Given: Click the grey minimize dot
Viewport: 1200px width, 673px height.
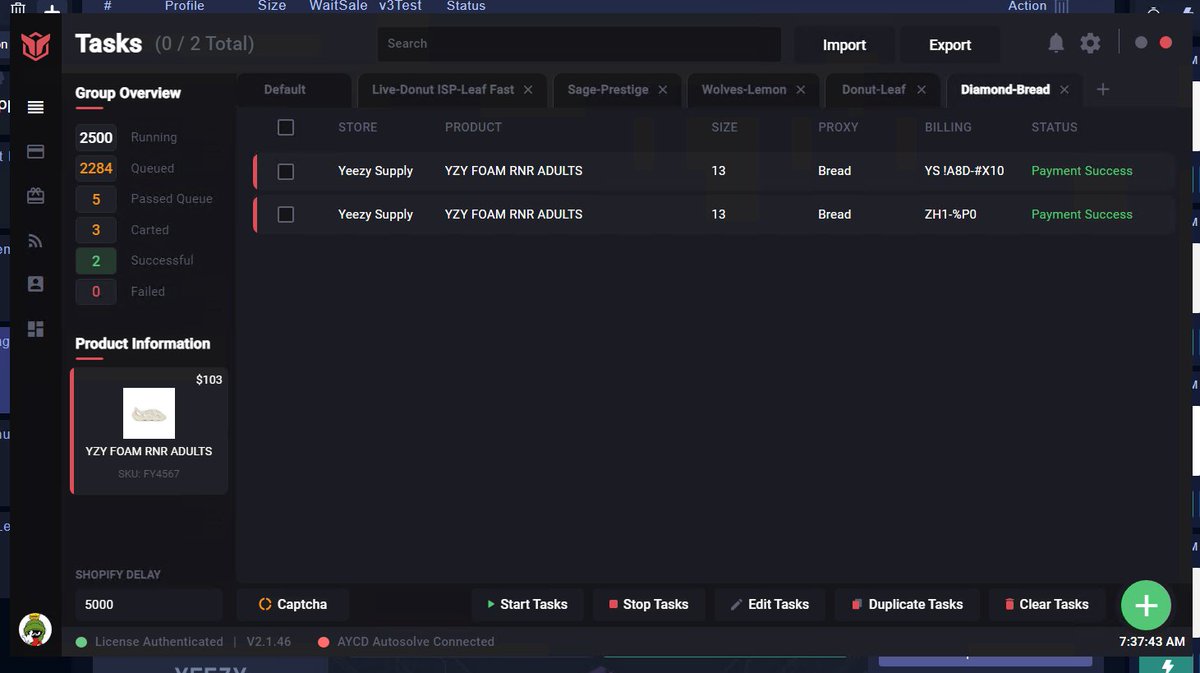Looking at the screenshot, I should [1141, 43].
